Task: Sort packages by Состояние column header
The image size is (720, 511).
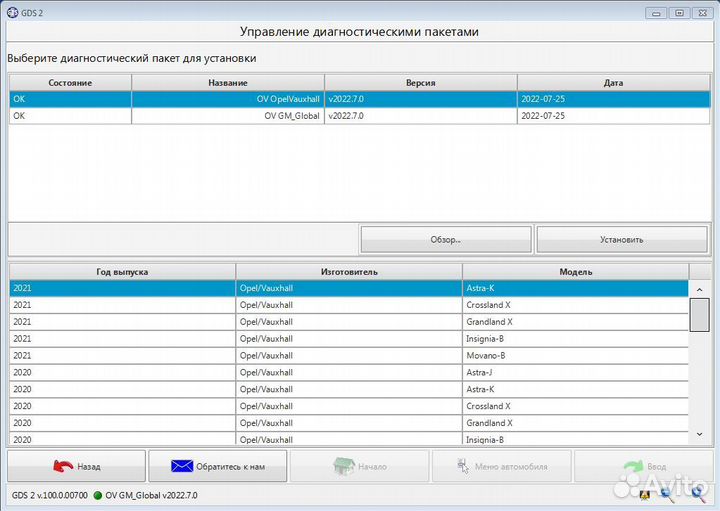Action: pos(69,82)
